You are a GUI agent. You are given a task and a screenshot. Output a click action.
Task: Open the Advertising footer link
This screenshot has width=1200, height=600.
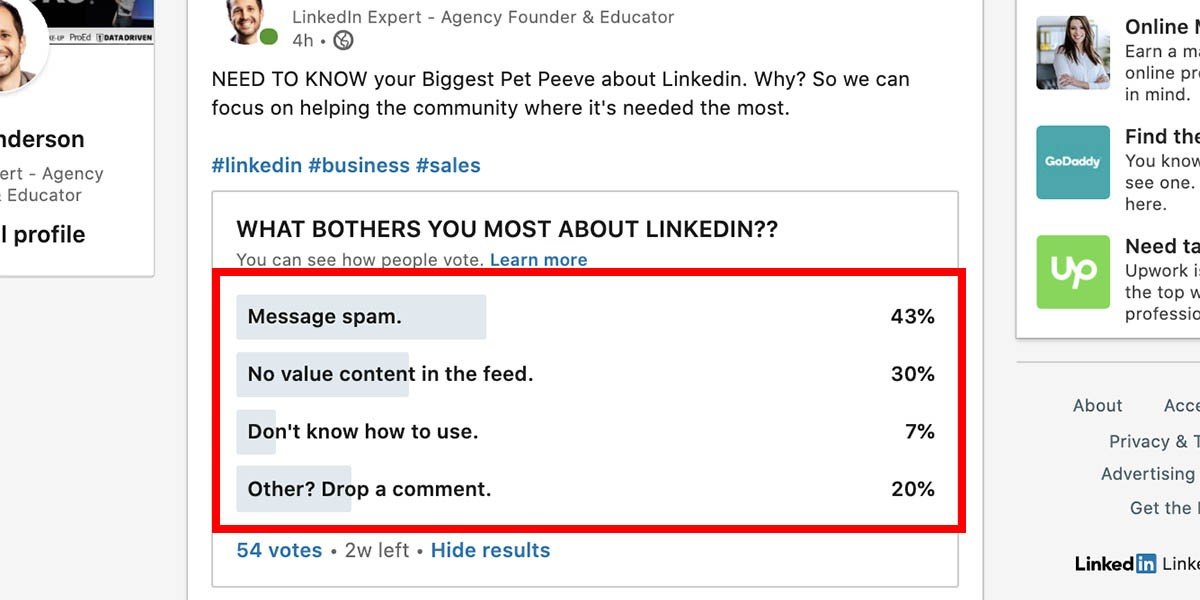[1147, 474]
